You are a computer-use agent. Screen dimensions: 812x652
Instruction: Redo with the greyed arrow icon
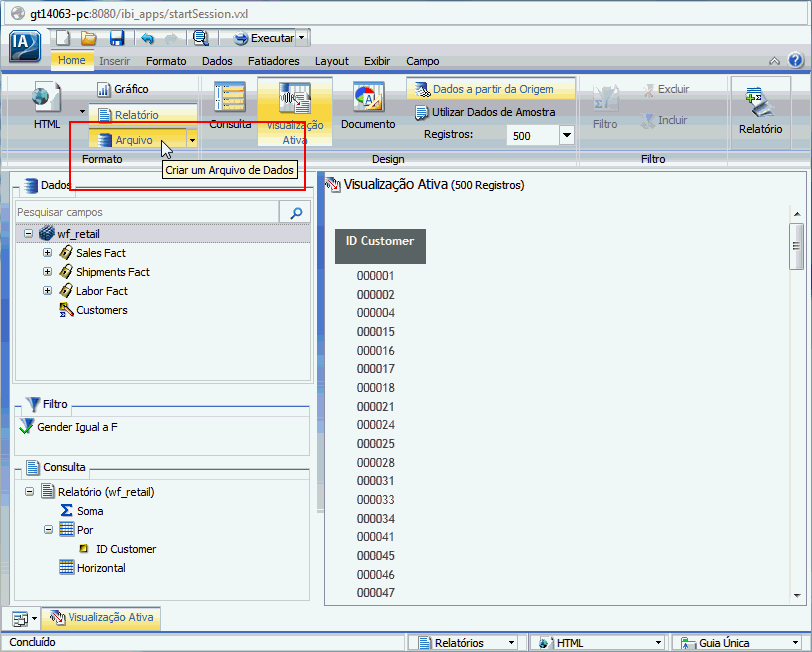point(171,38)
